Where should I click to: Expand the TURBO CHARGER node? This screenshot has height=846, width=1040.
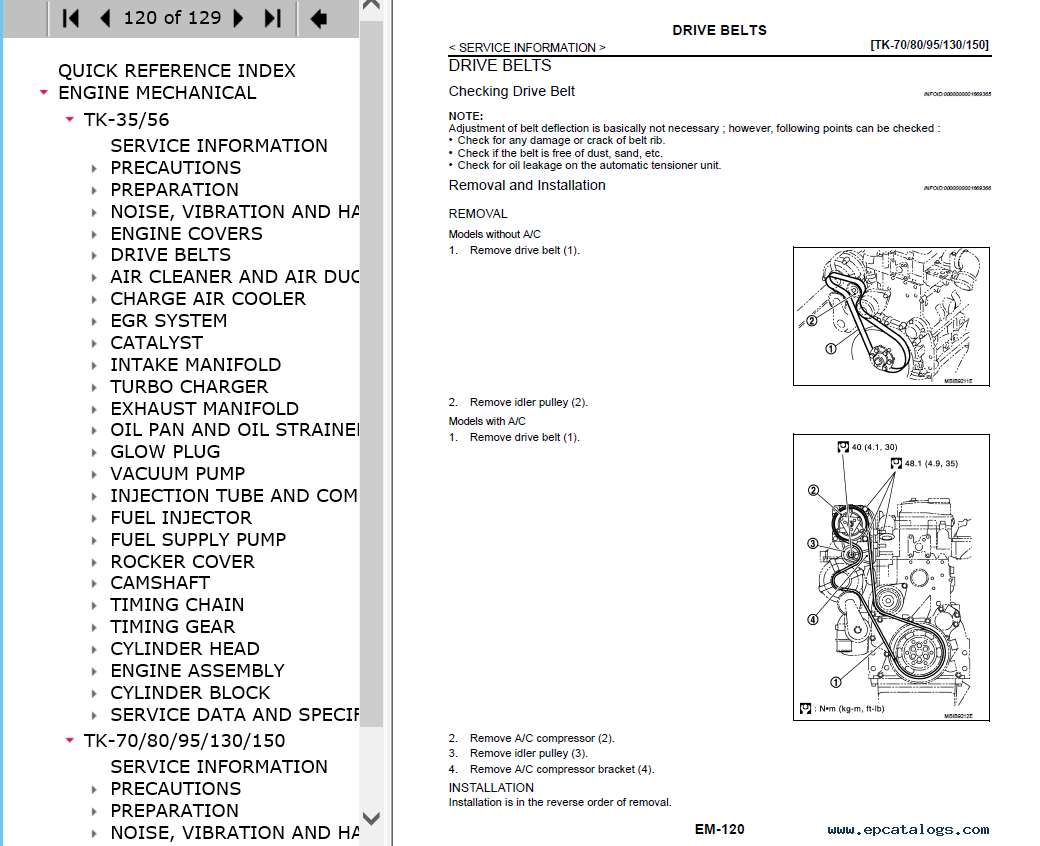(x=94, y=387)
